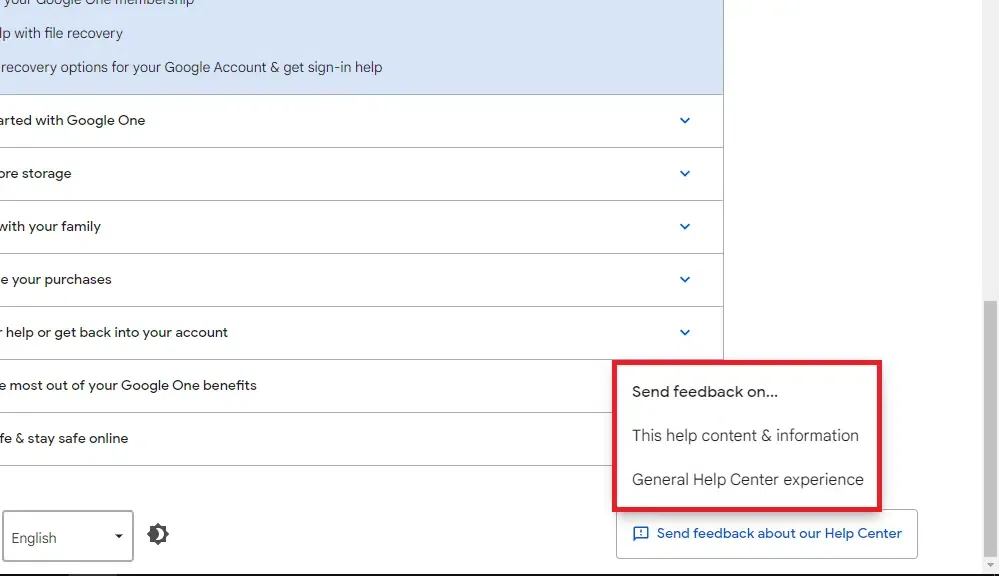Click the feedback speech-bubble icon
999x576 pixels.
tap(641, 534)
